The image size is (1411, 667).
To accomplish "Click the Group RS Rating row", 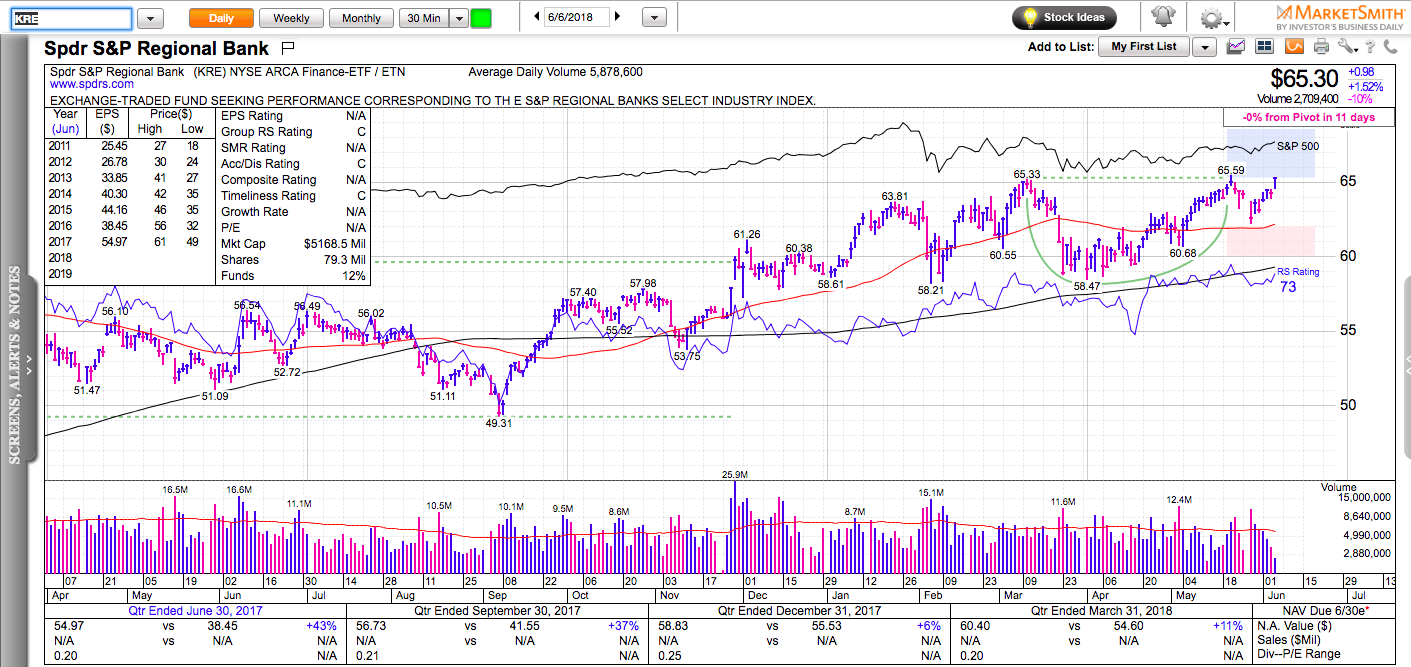I will pos(293,132).
